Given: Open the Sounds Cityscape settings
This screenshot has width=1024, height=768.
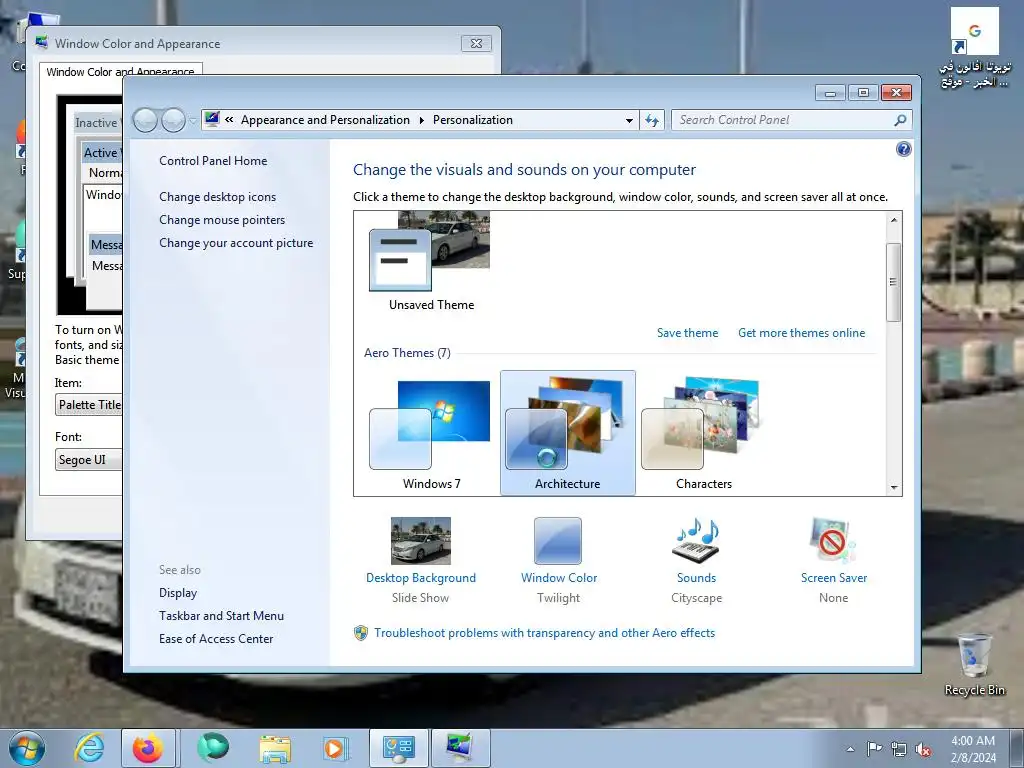Looking at the screenshot, I should 696,560.
